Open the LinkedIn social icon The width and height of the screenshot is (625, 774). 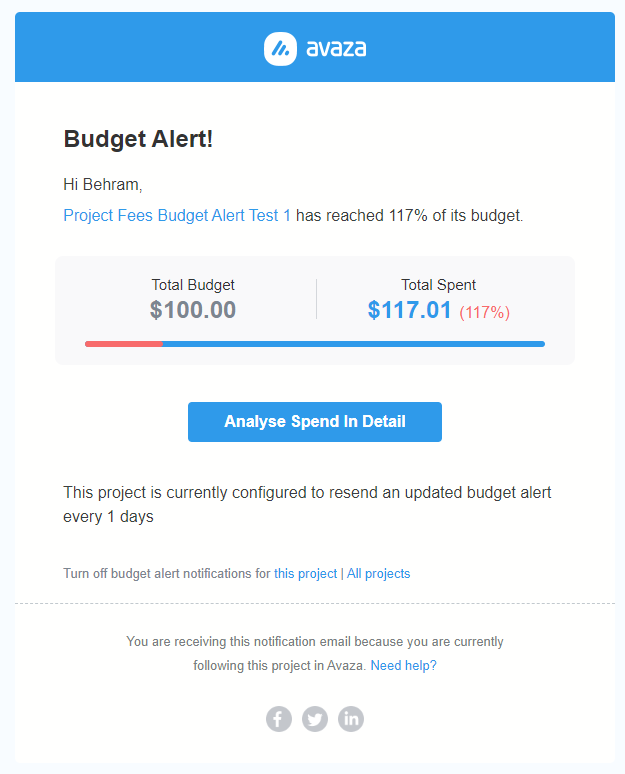(x=351, y=719)
